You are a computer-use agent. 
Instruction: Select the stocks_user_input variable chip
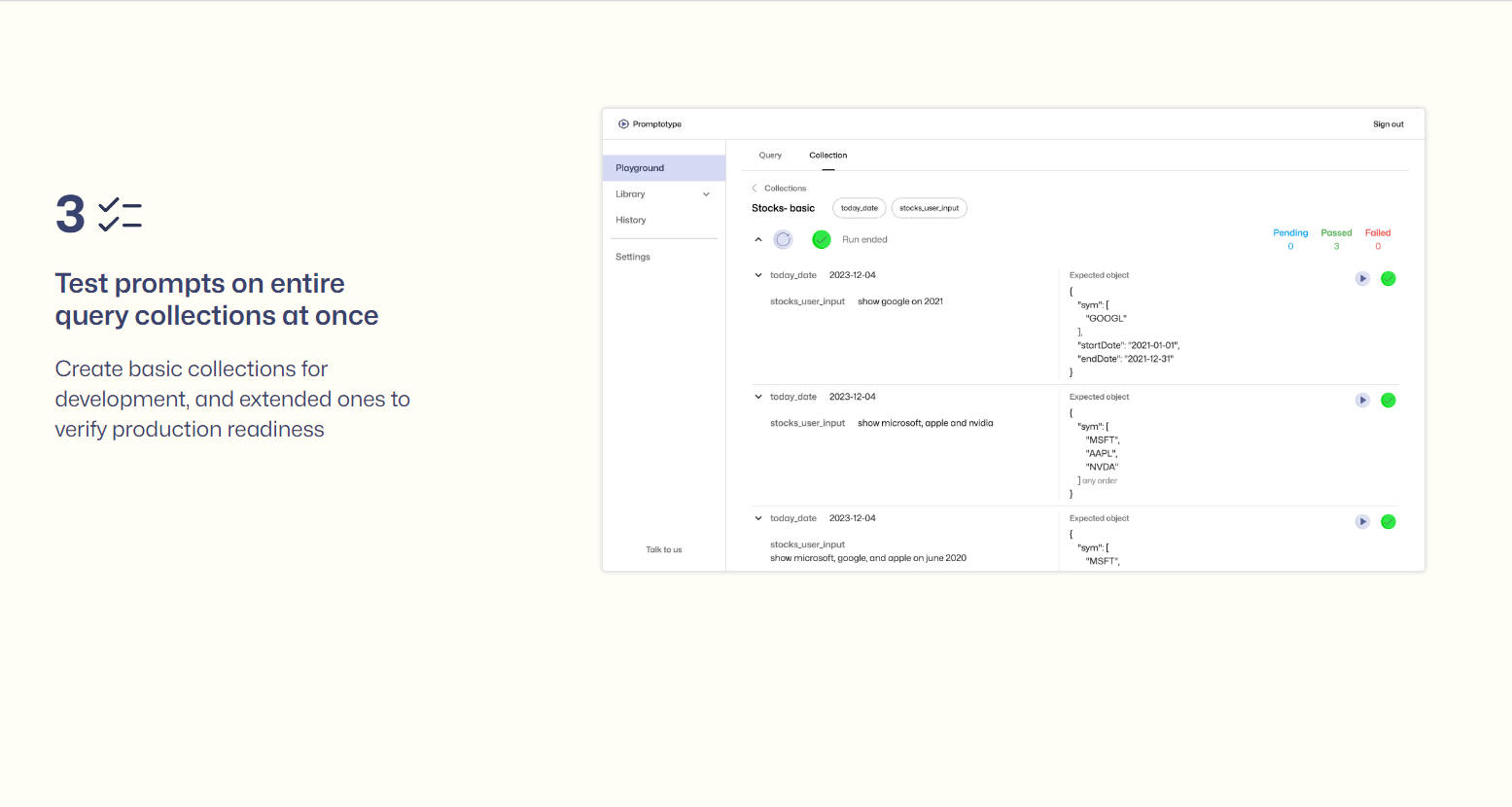coord(929,208)
